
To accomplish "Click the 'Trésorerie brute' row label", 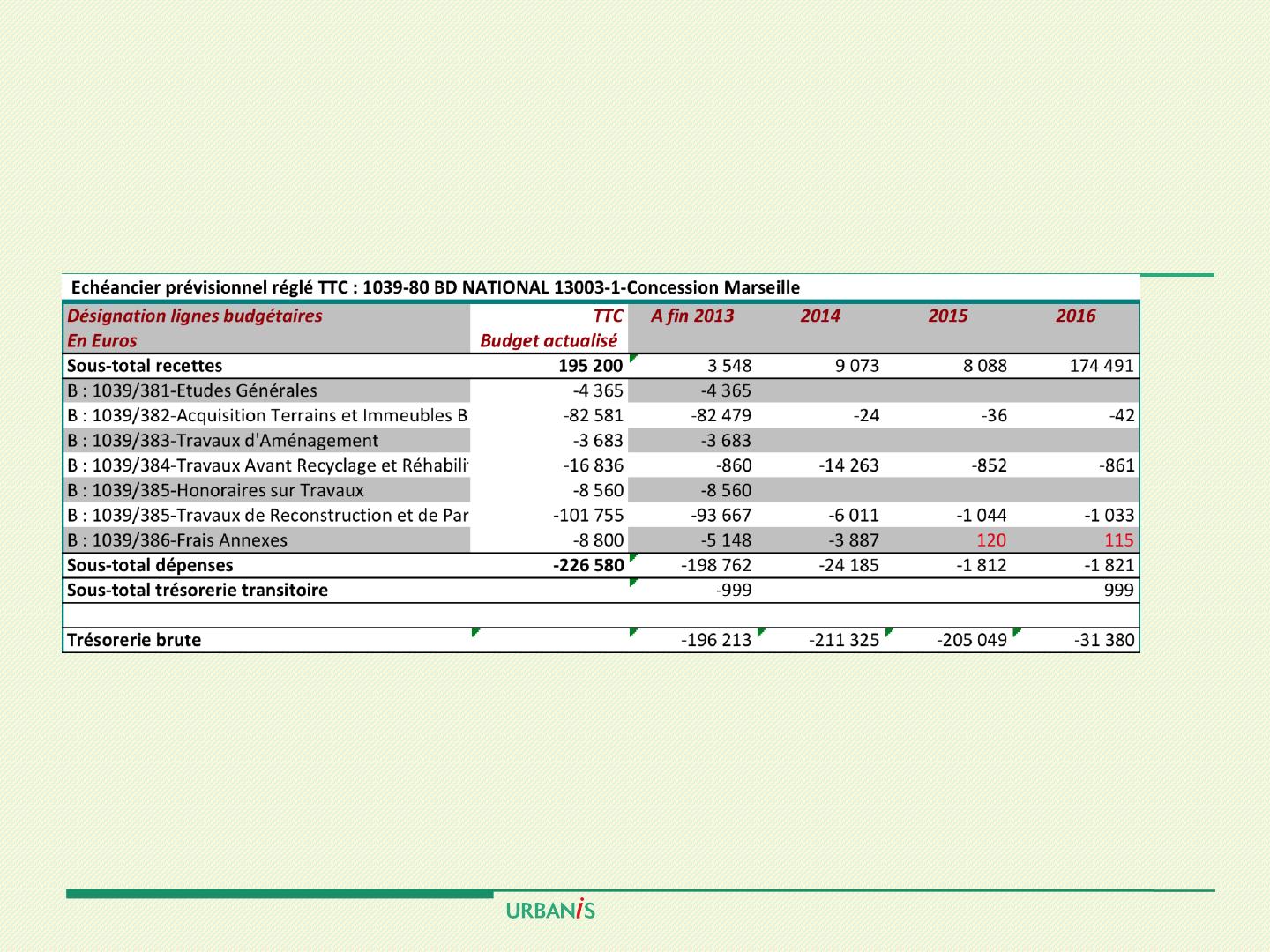I will pyautogui.click(x=134, y=640).
